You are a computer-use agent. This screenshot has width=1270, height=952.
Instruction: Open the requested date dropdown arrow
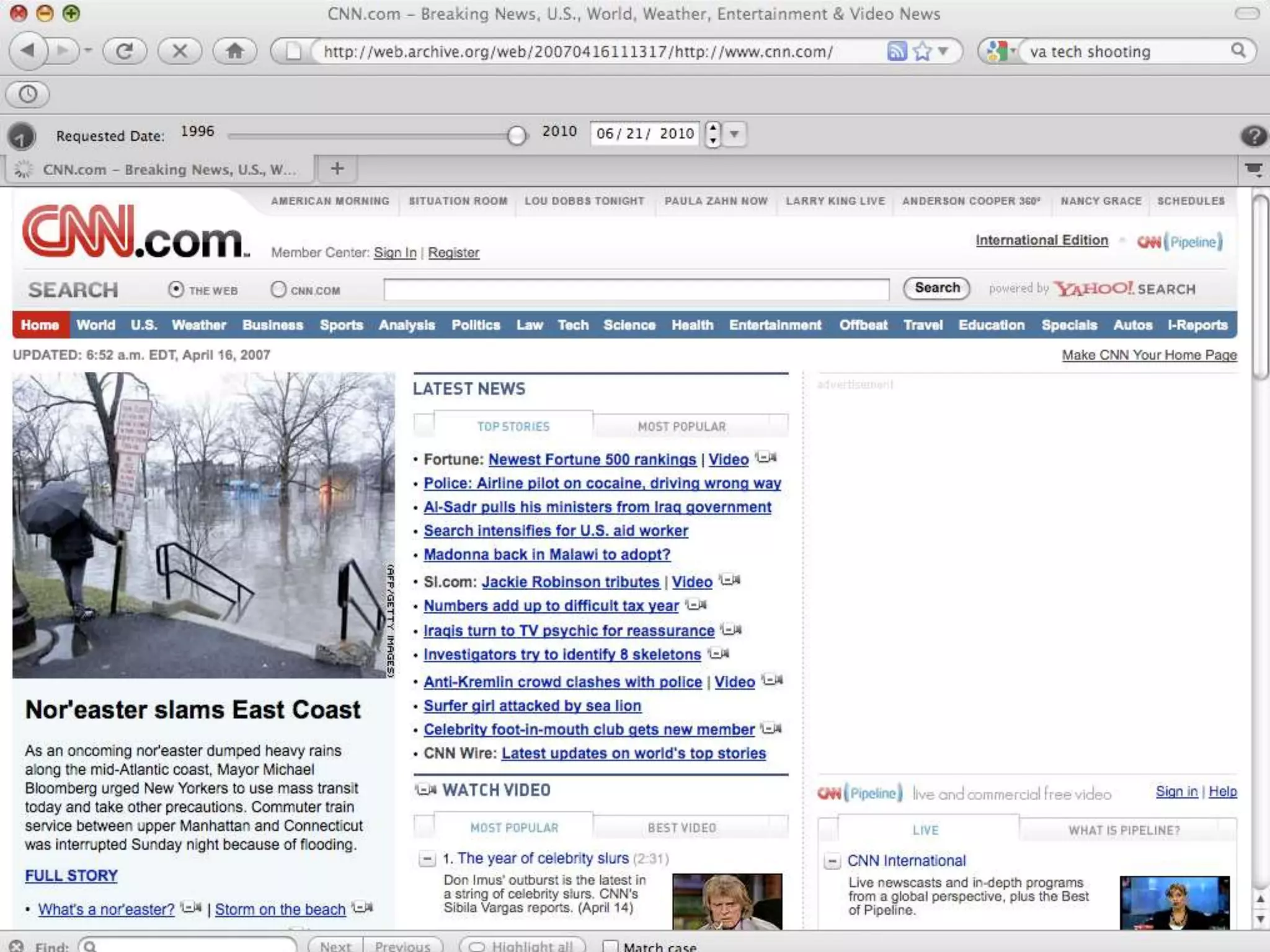coord(734,134)
